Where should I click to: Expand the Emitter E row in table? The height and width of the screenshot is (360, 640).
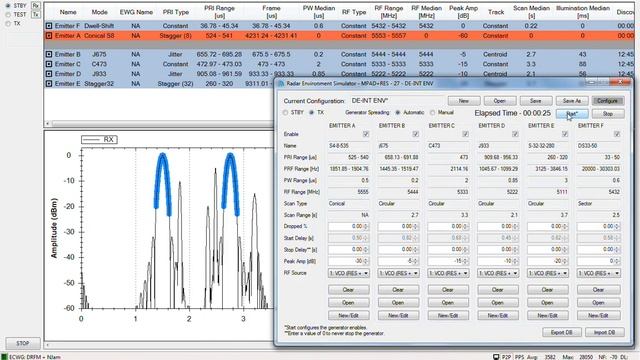coord(49,84)
